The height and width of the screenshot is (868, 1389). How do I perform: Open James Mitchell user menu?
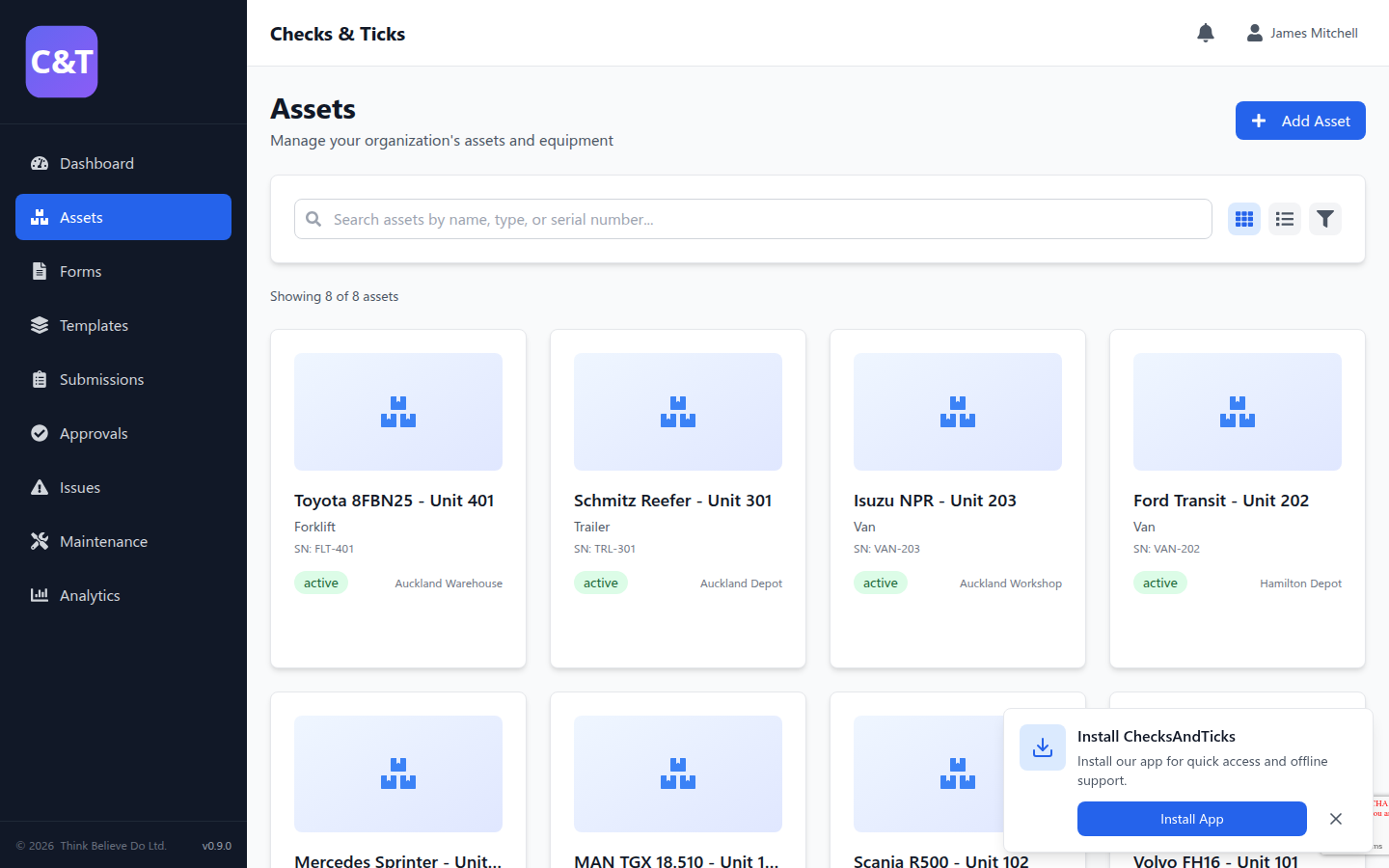pyautogui.click(x=1302, y=33)
